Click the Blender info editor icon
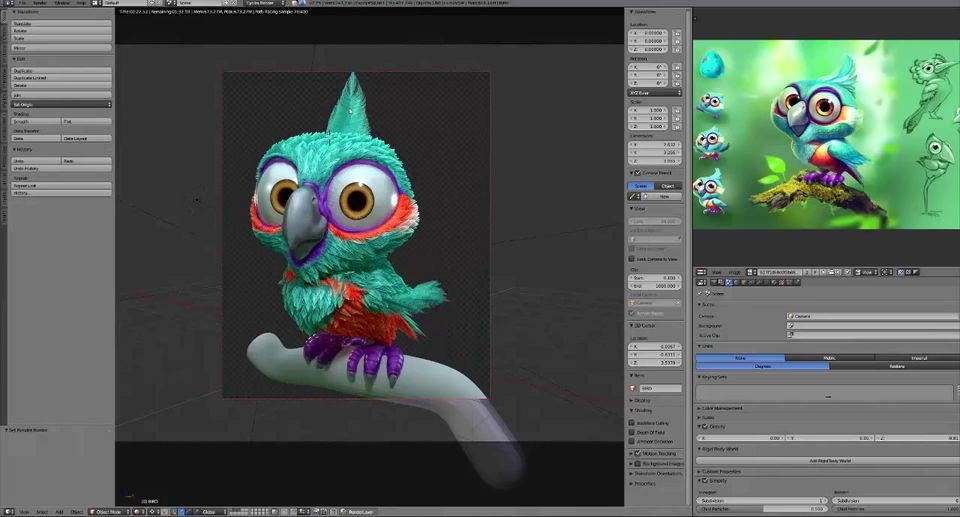Image resolution: width=960 pixels, height=517 pixels. [x=8, y=3]
